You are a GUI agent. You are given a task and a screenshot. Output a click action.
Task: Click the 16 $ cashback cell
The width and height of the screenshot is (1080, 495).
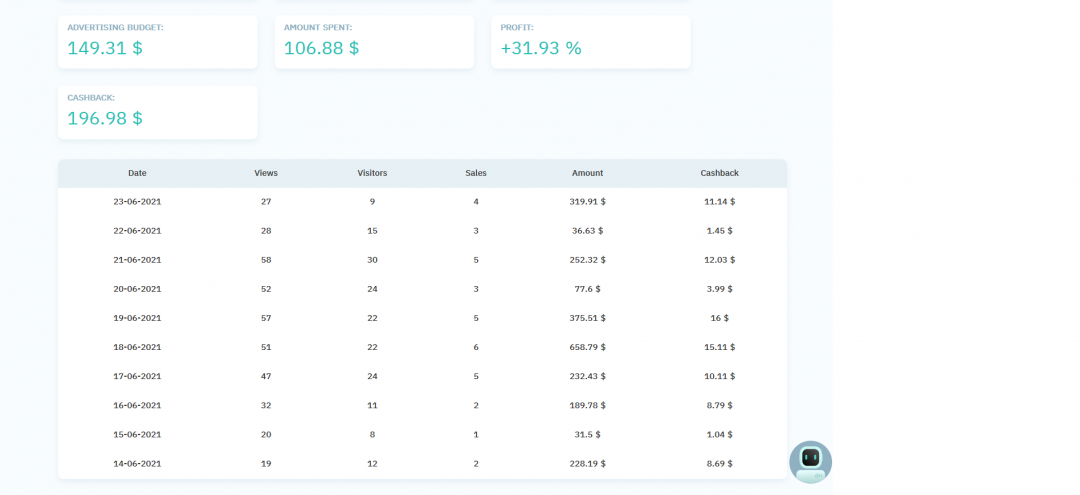(719, 318)
